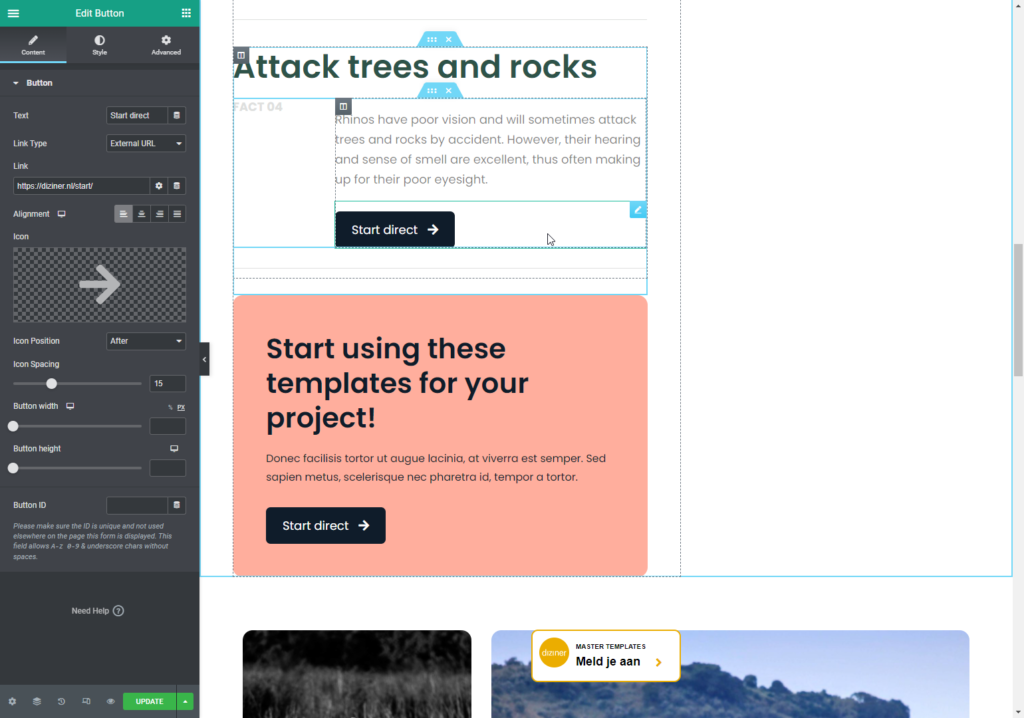The width and height of the screenshot is (1024, 718).
Task: Open the Link Type dropdown
Action: pos(146,144)
